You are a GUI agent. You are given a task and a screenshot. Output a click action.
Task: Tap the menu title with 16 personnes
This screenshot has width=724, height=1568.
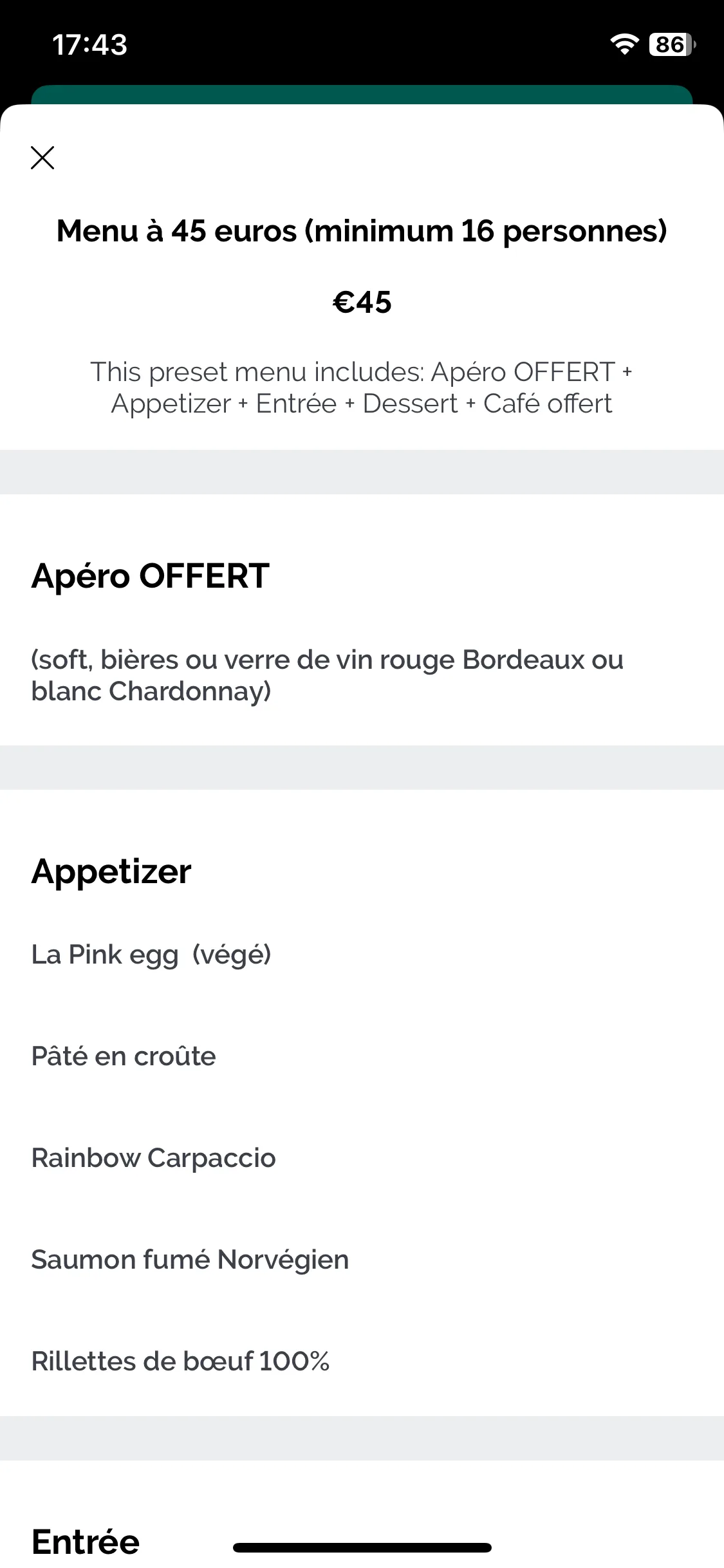click(362, 230)
